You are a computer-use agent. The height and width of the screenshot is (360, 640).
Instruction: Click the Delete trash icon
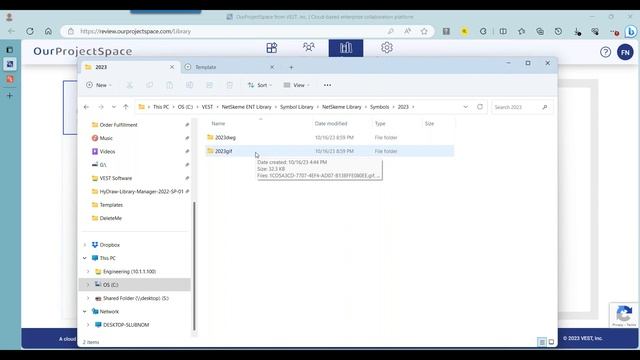pos(229,85)
